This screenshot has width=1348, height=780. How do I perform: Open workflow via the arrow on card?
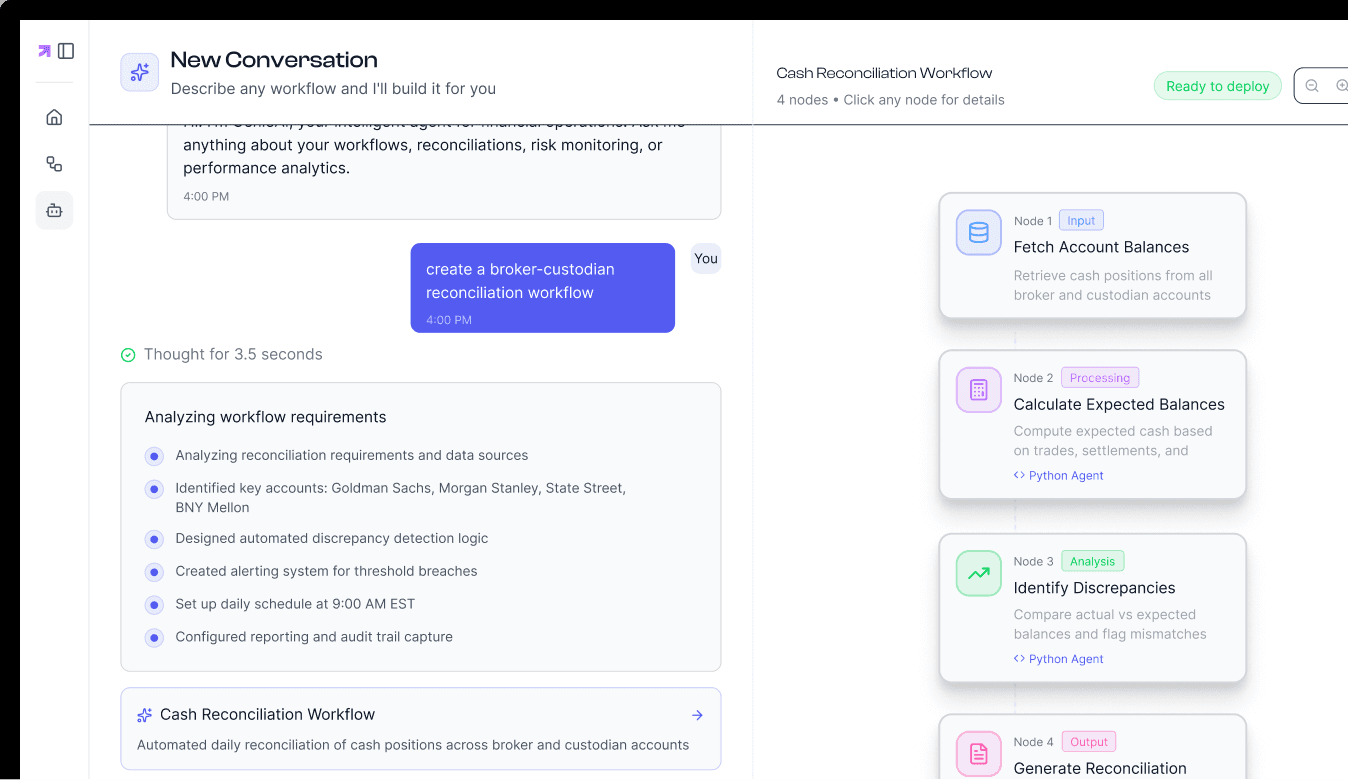click(697, 715)
